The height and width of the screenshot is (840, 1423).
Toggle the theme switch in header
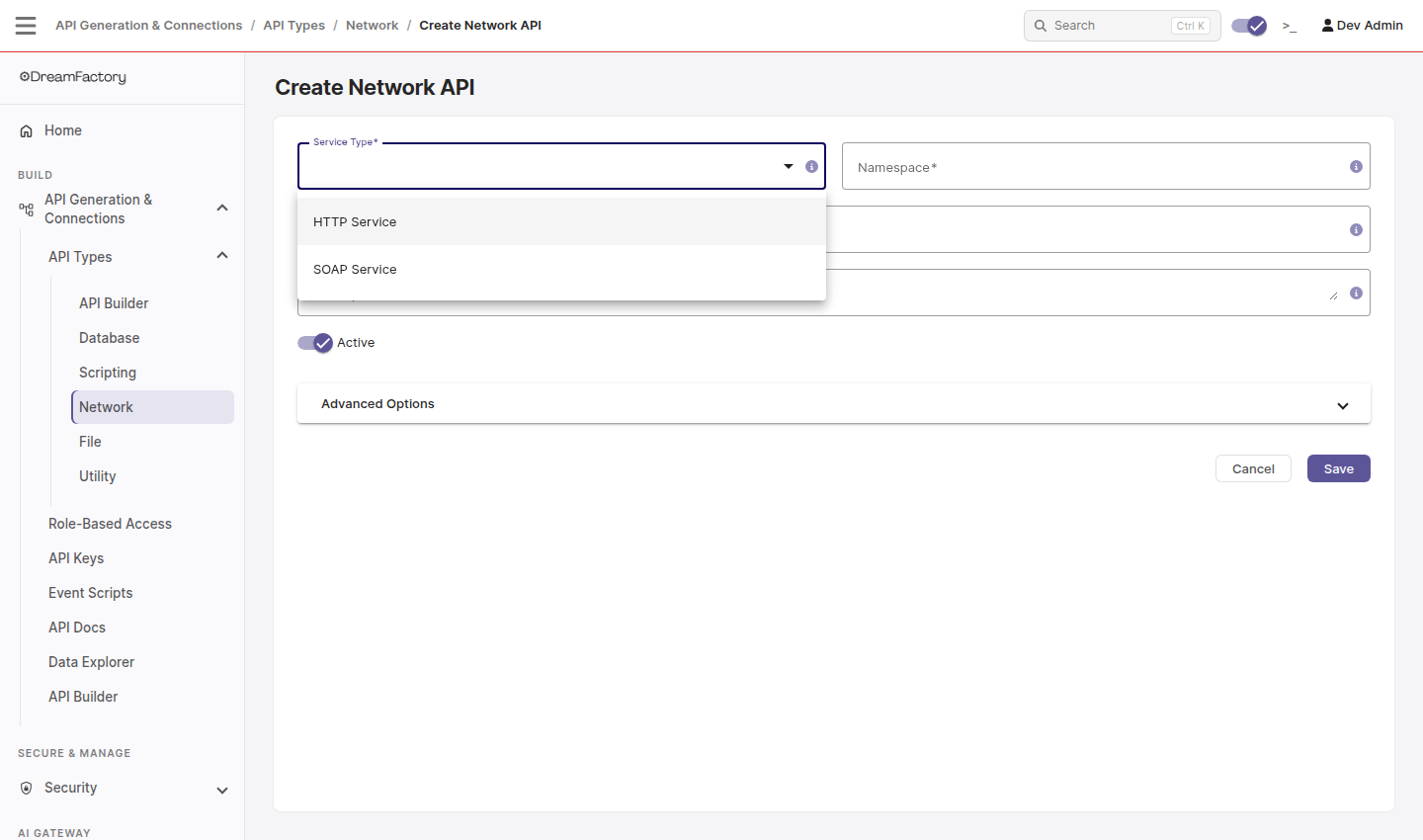tap(1249, 26)
